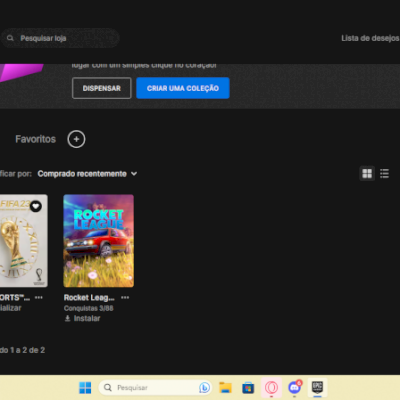Click CRIAR UMA COLEÇÃO button
This screenshot has height=400, width=400.
pos(183,88)
